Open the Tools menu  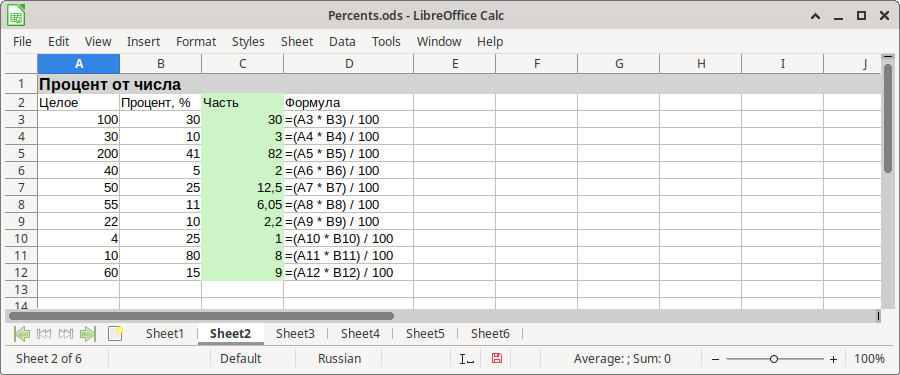[386, 41]
